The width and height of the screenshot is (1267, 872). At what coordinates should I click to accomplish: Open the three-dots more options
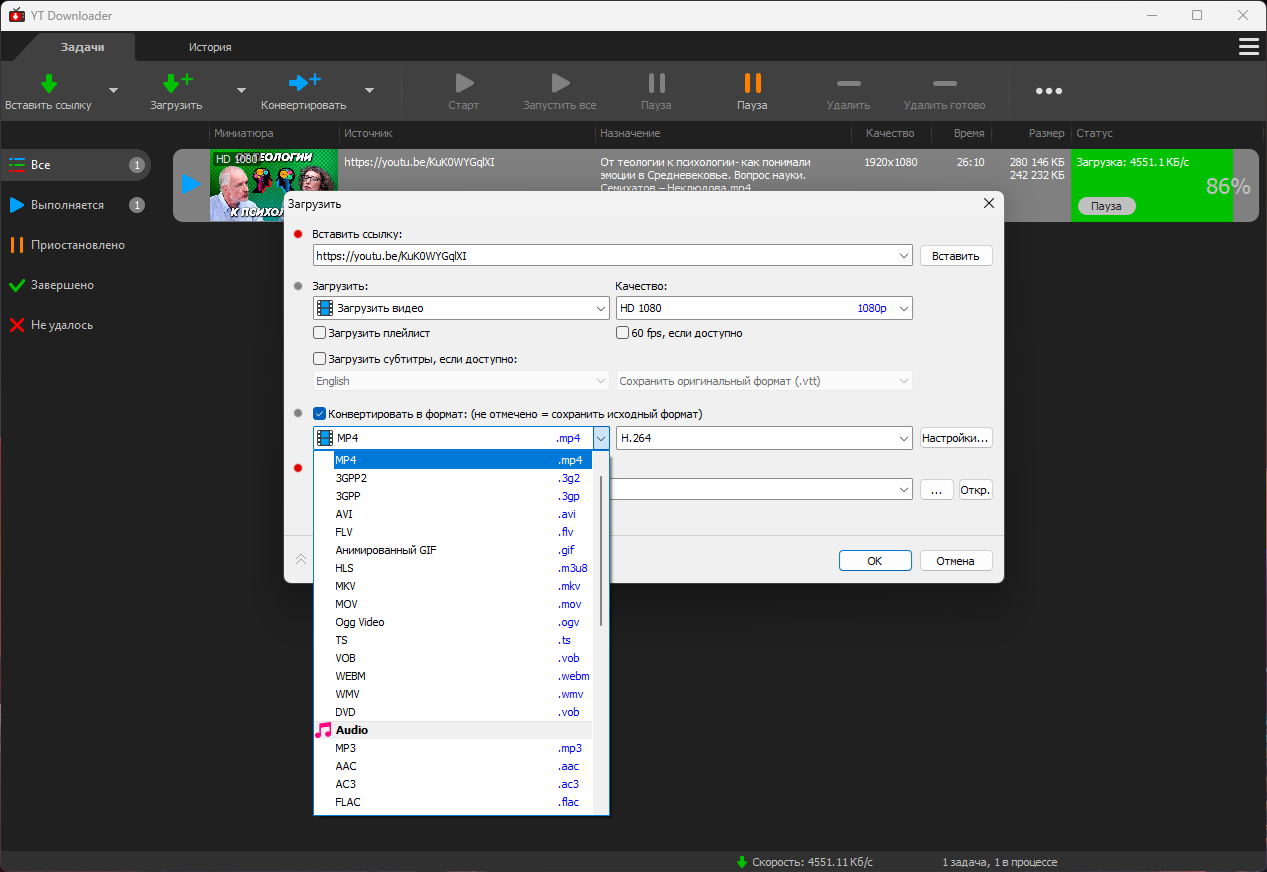pyautogui.click(x=1048, y=91)
